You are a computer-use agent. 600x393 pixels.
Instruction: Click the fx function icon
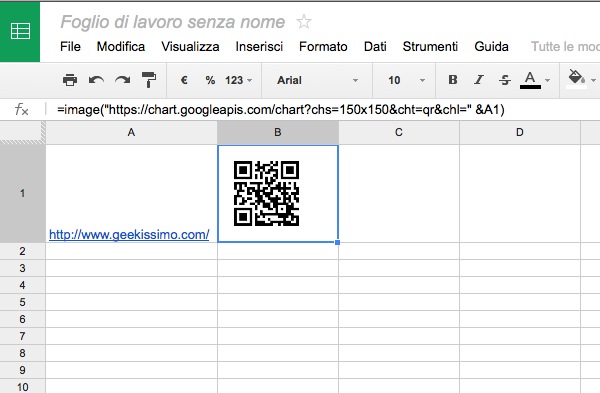click(21, 110)
